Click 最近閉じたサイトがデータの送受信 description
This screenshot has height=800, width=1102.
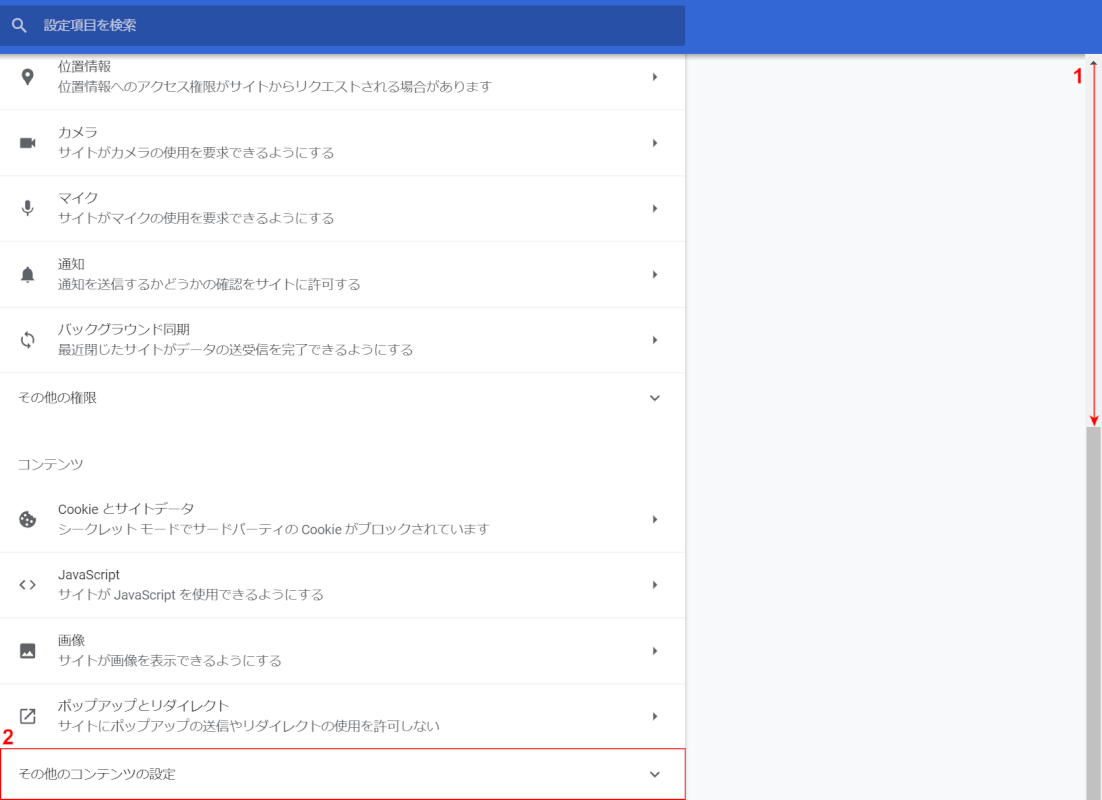click(235, 349)
